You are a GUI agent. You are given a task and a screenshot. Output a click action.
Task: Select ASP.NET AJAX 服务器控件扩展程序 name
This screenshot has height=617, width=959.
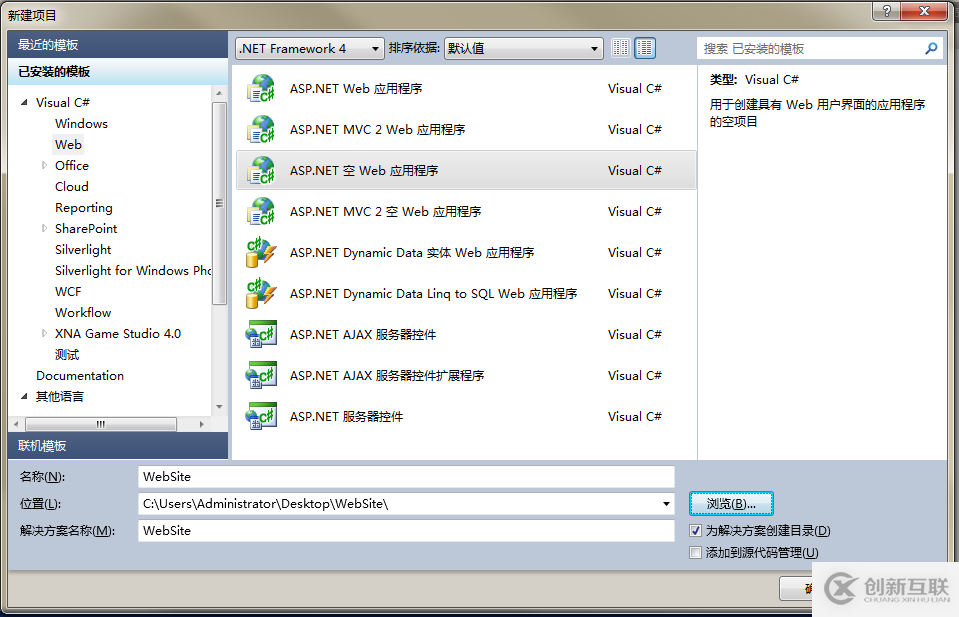click(387, 375)
